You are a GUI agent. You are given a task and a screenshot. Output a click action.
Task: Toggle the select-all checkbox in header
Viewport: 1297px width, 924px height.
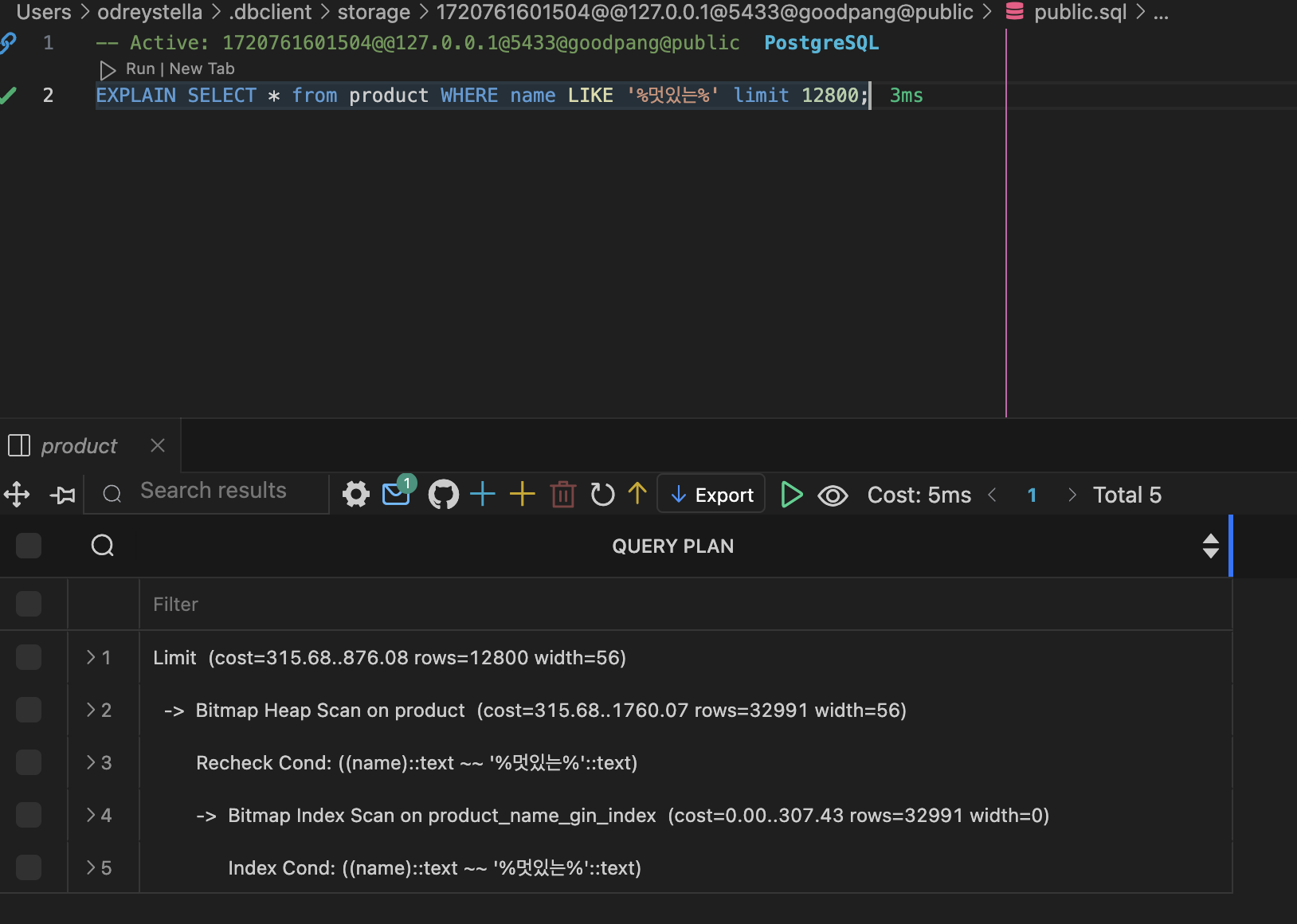point(29,546)
